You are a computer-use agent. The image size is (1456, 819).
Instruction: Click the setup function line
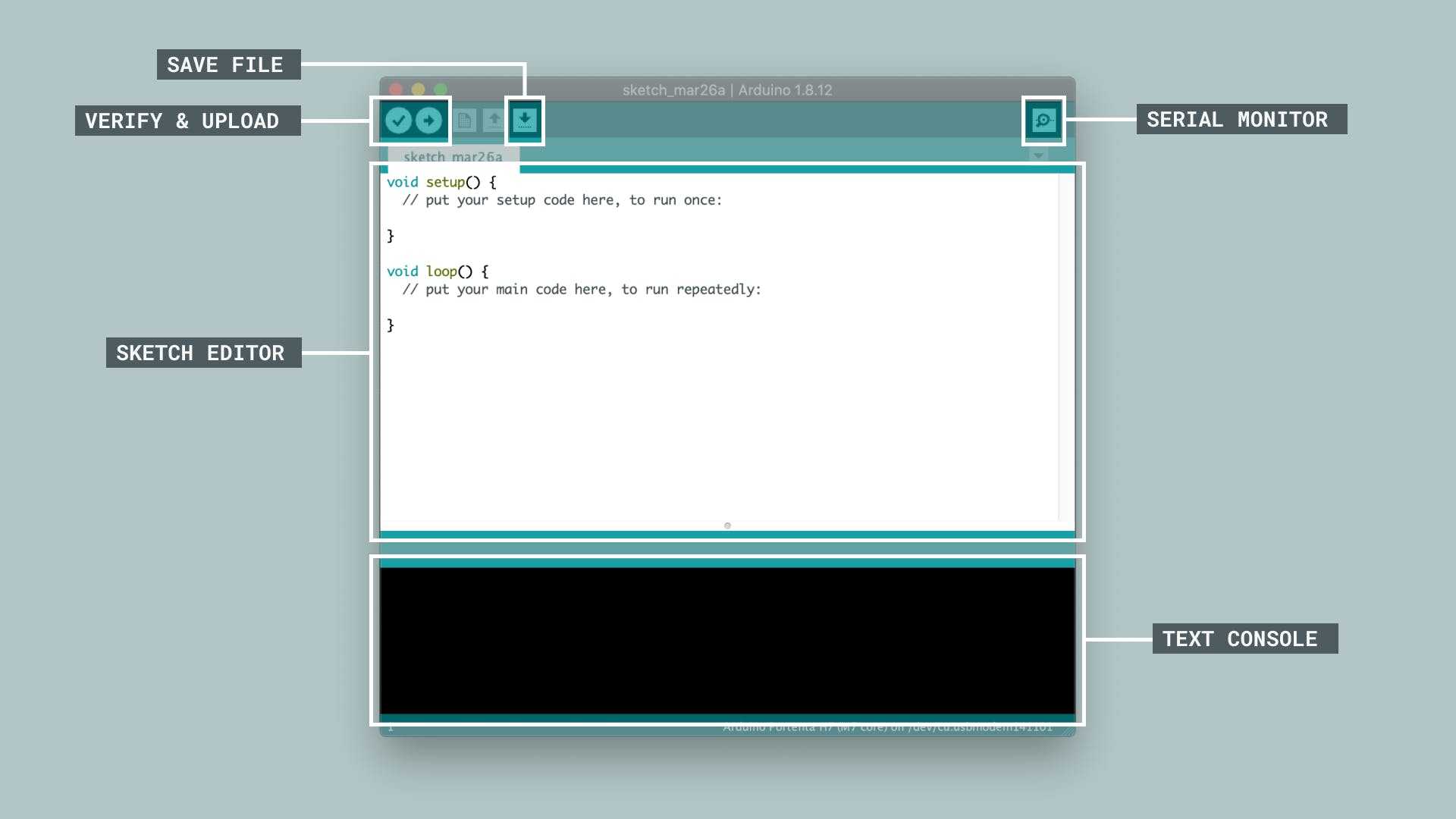tap(441, 182)
